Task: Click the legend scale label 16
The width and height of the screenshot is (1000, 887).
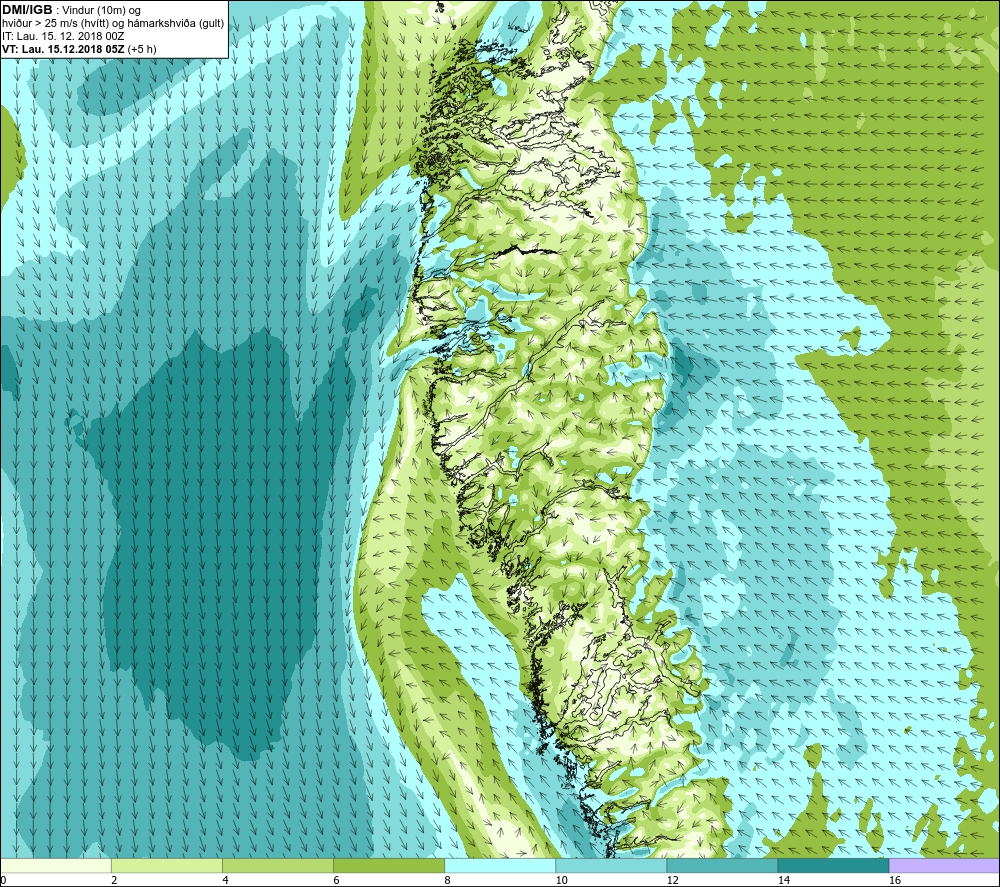Action: coord(895,880)
